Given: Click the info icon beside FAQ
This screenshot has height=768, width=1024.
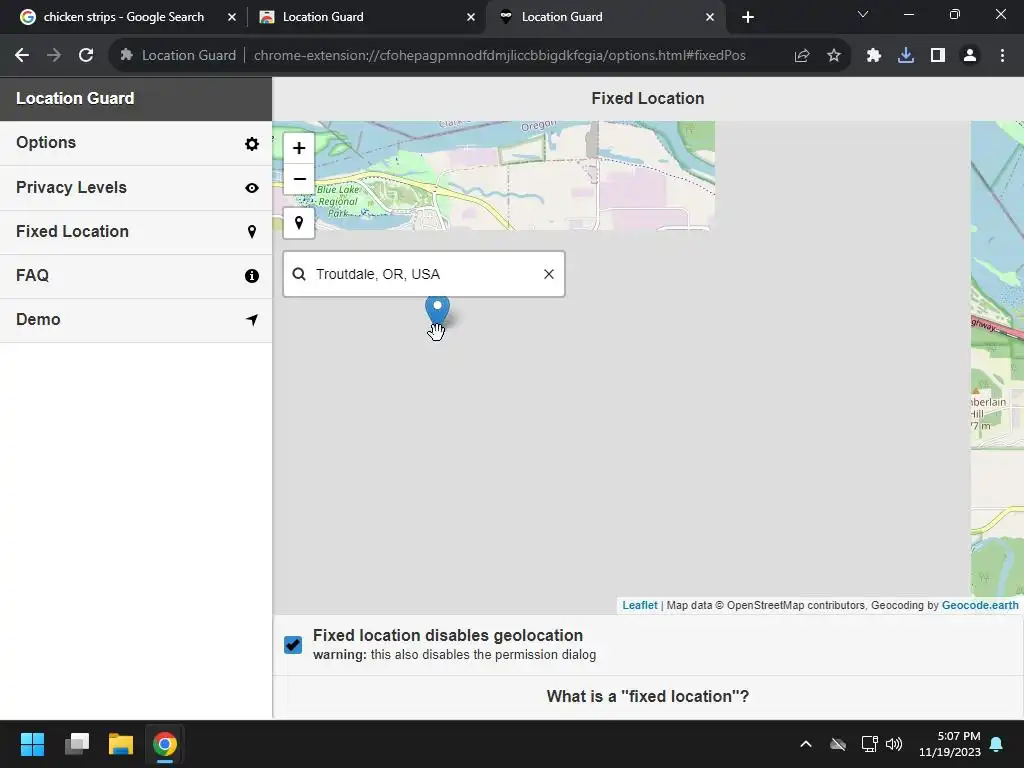Looking at the screenshot, I should pos(251,276).
